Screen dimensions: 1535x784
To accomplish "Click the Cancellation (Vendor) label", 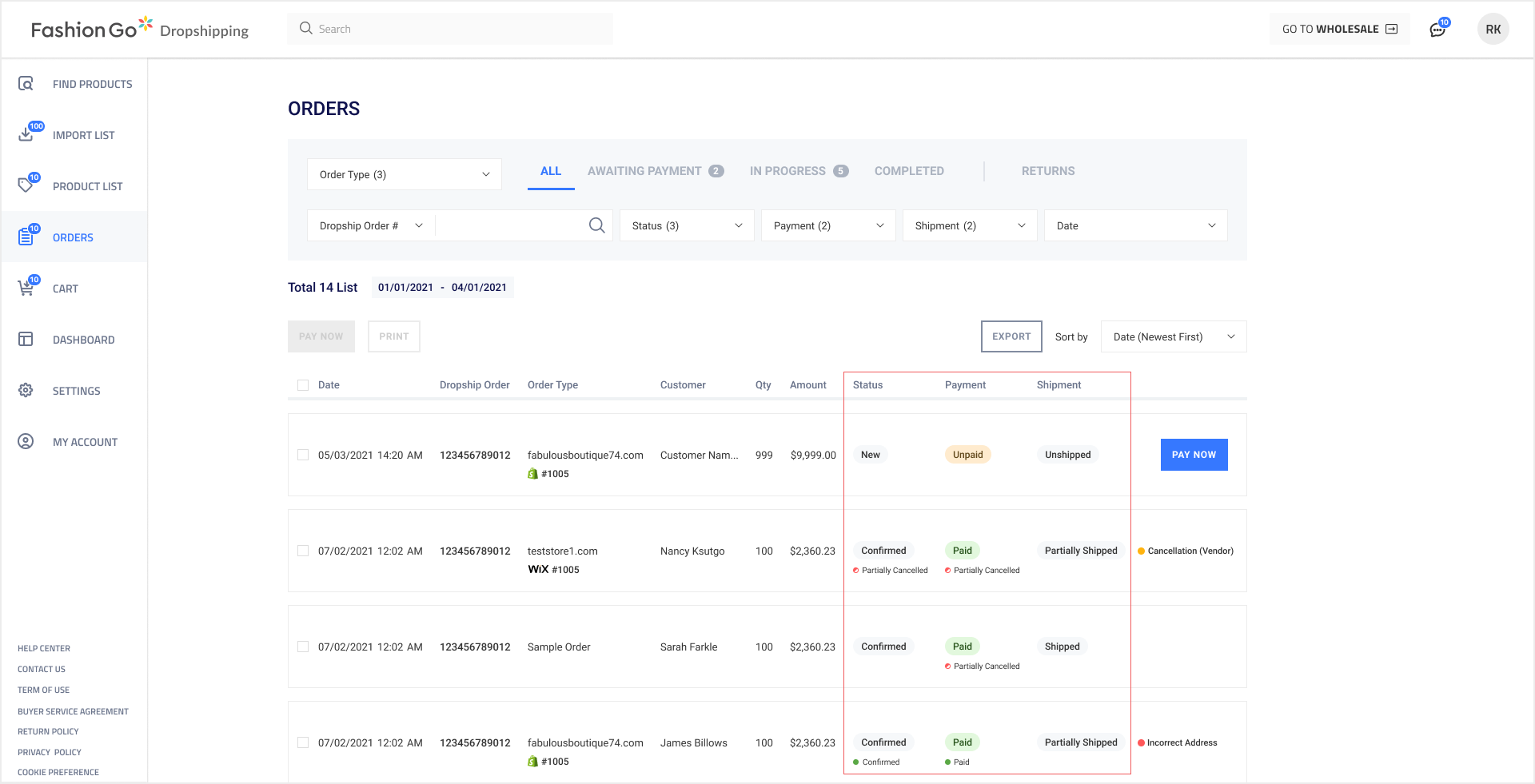I will [x=1186, y=551].
